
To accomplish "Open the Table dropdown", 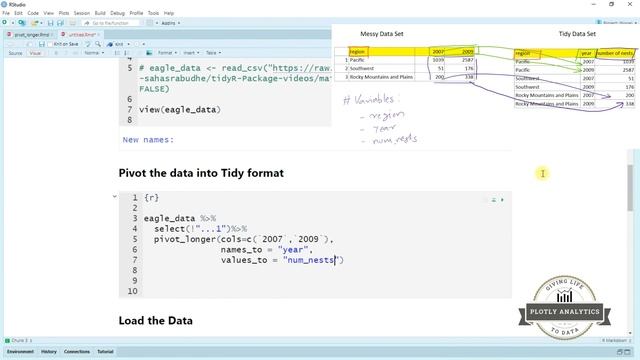I will pyautogui.click(x=213, y=53).
